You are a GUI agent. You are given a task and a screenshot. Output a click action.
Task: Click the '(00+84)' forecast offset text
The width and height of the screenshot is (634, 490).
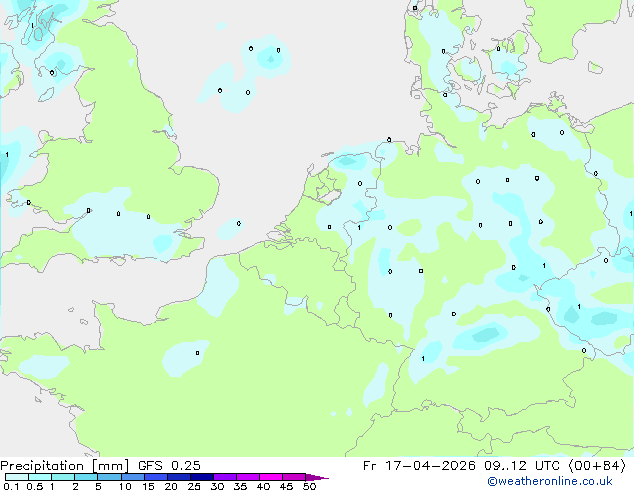click(597, 466)
